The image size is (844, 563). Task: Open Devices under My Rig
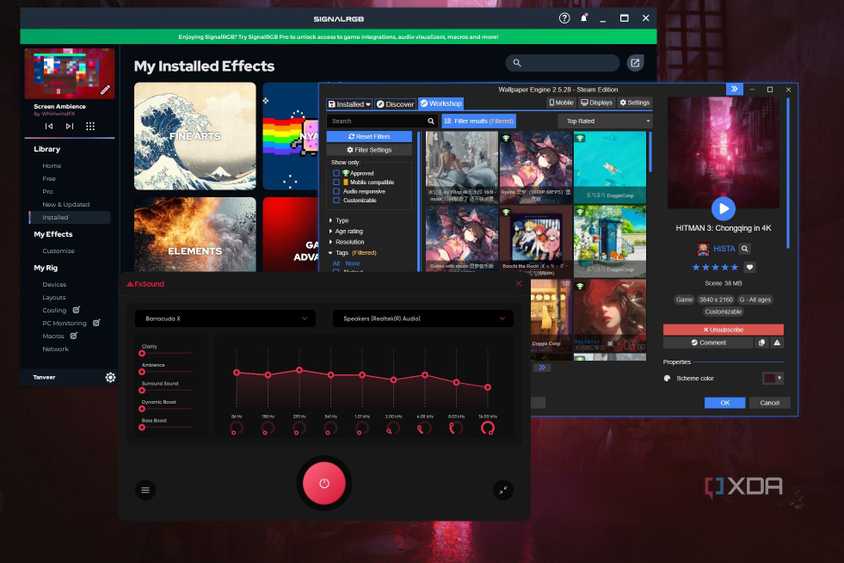54,284
